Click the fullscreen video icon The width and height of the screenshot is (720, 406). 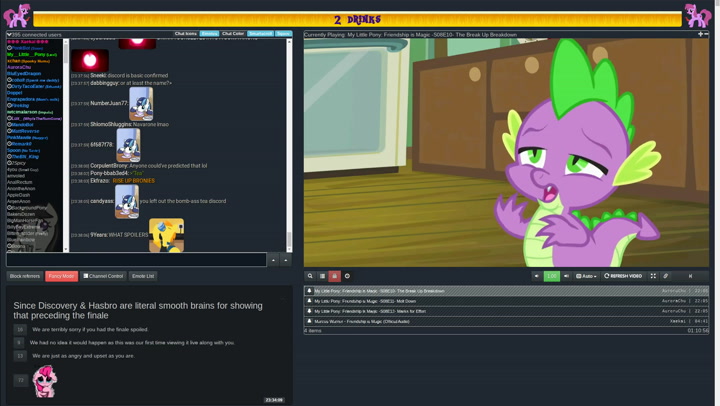point(653,276)
